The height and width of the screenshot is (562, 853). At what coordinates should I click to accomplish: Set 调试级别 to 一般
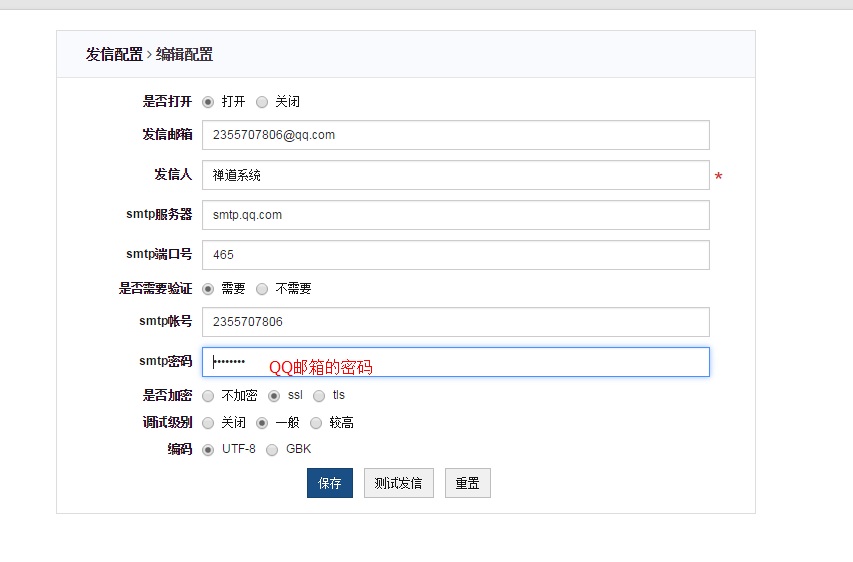262,423
